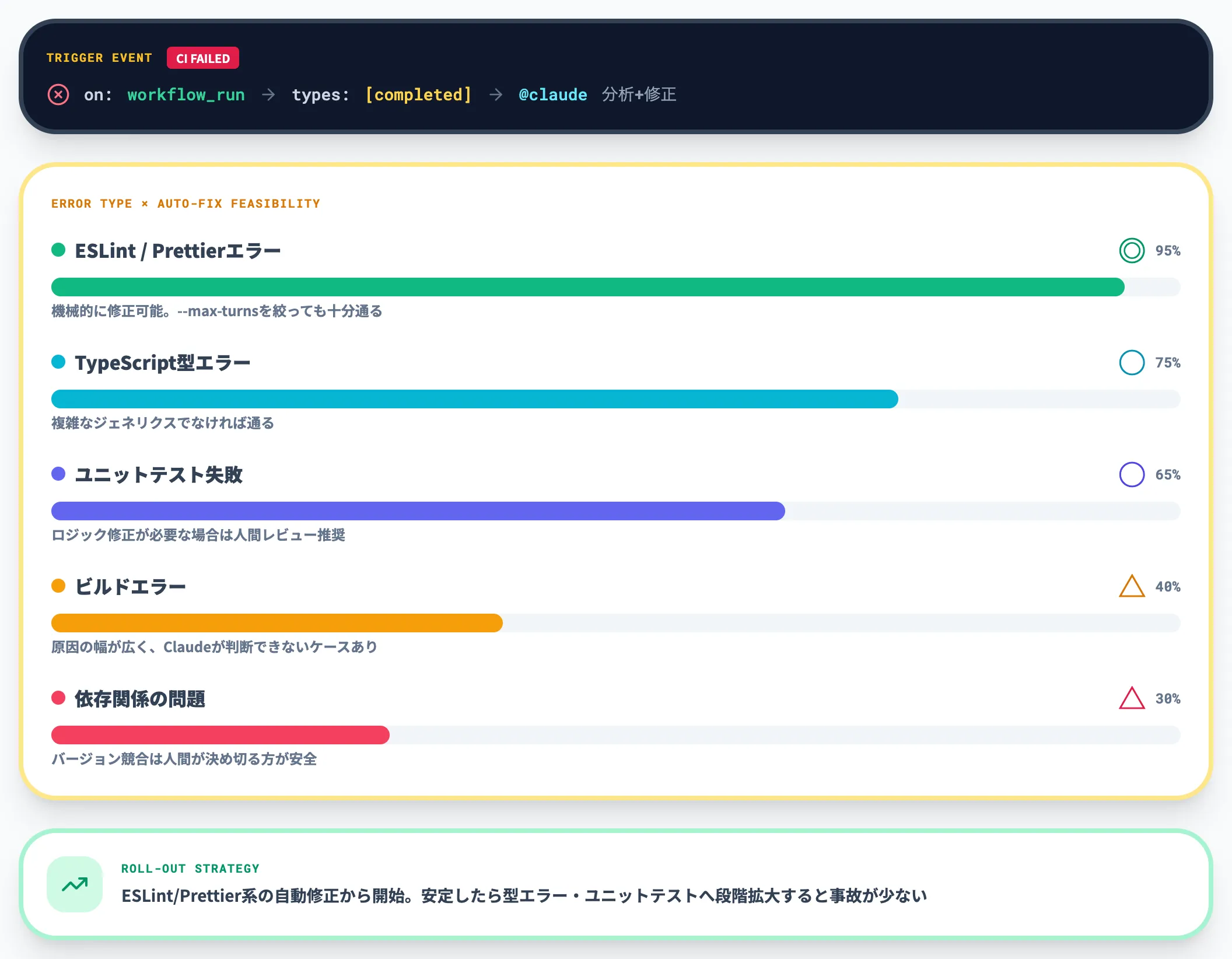The width and height of the screenshot is (1232, 959).
Task: Click the ユニットテスト失敗 heading
Action: tap(159, 475)
